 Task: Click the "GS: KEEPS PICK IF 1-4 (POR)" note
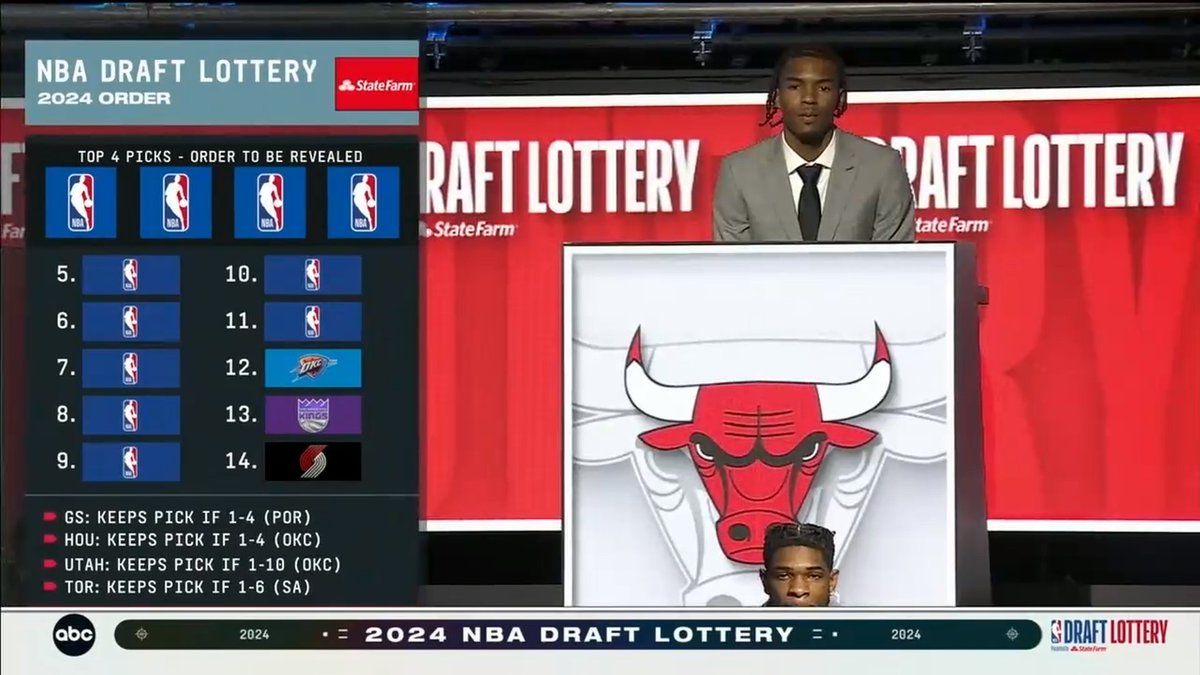point(189,517)
